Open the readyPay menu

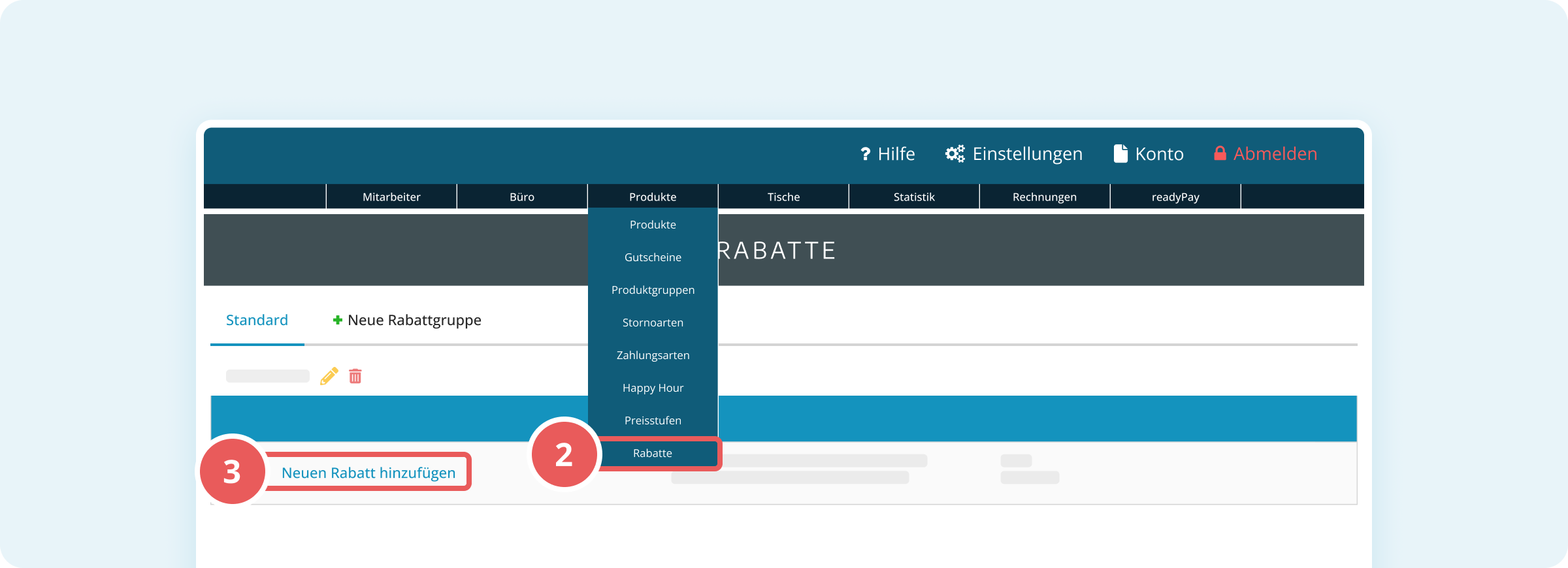(1175, 197)
